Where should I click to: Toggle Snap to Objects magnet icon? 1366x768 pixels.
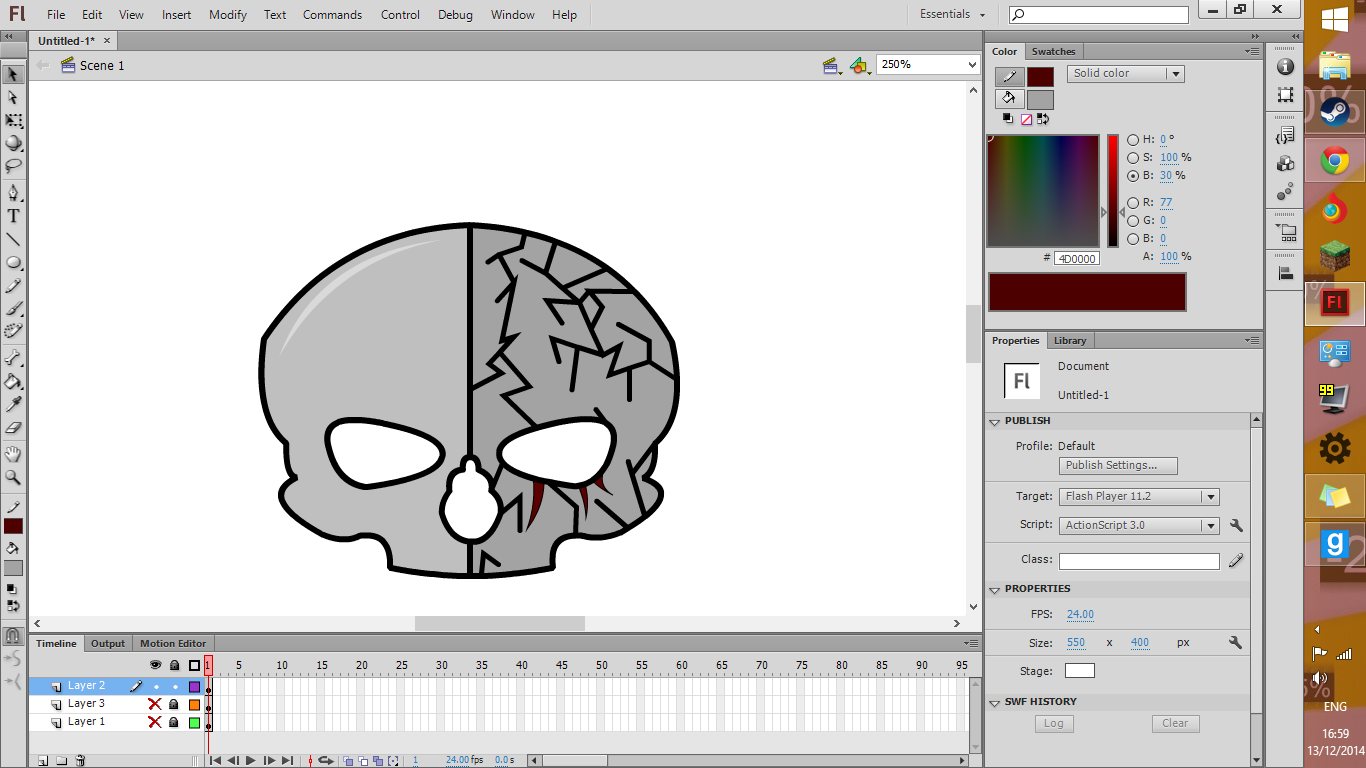(13, 636)
